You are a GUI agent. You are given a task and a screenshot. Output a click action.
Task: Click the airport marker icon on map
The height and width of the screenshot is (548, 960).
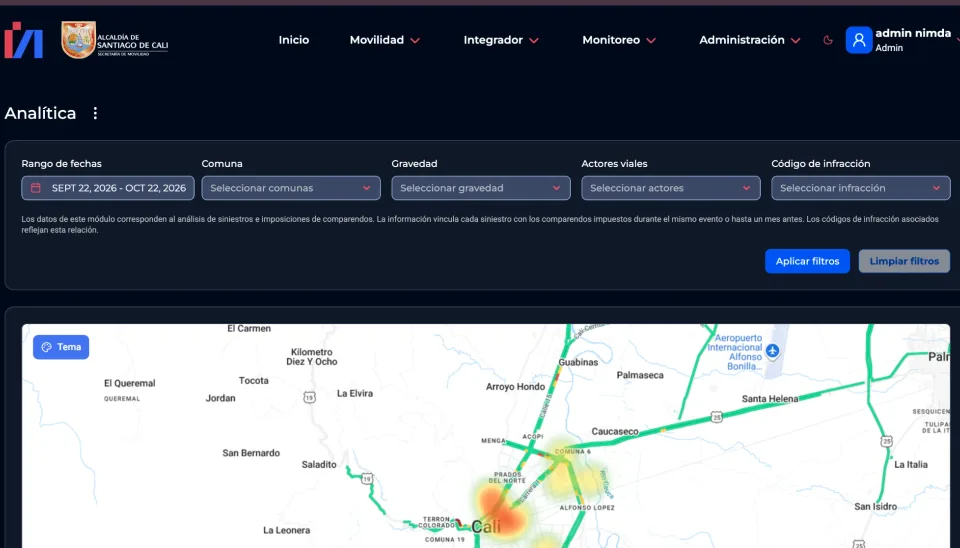(x=772, y=351)
